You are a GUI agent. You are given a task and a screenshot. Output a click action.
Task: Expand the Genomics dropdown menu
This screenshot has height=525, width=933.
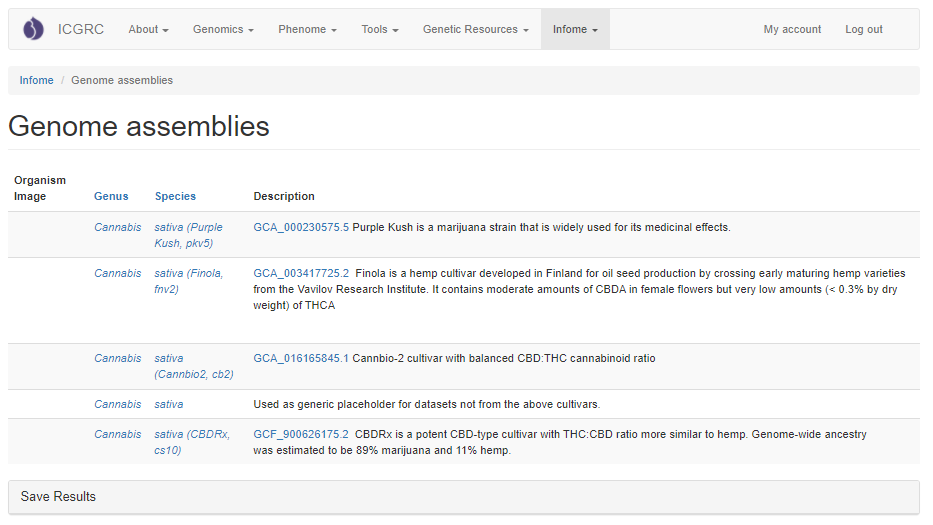pyautogui.click(x=223, y=30)
